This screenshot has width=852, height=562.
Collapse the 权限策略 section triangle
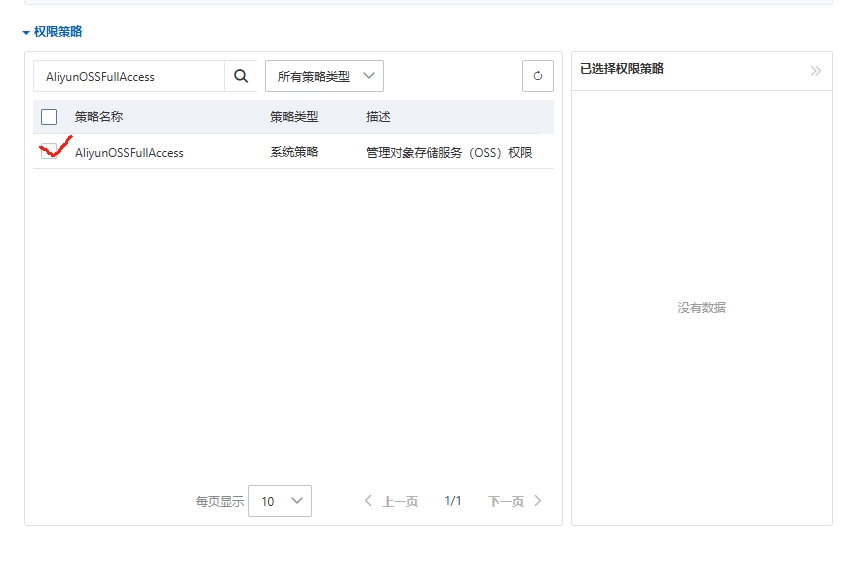click(26, 32)
